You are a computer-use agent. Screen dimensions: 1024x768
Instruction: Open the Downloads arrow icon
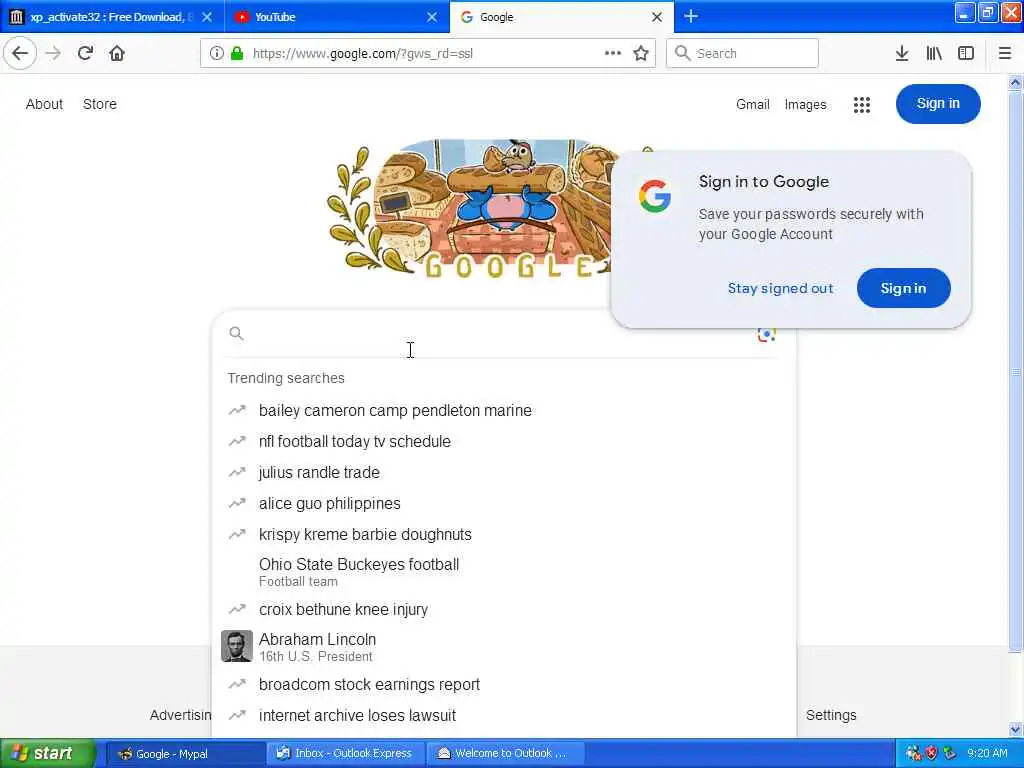pyautogui.click(x=901, y=53)
